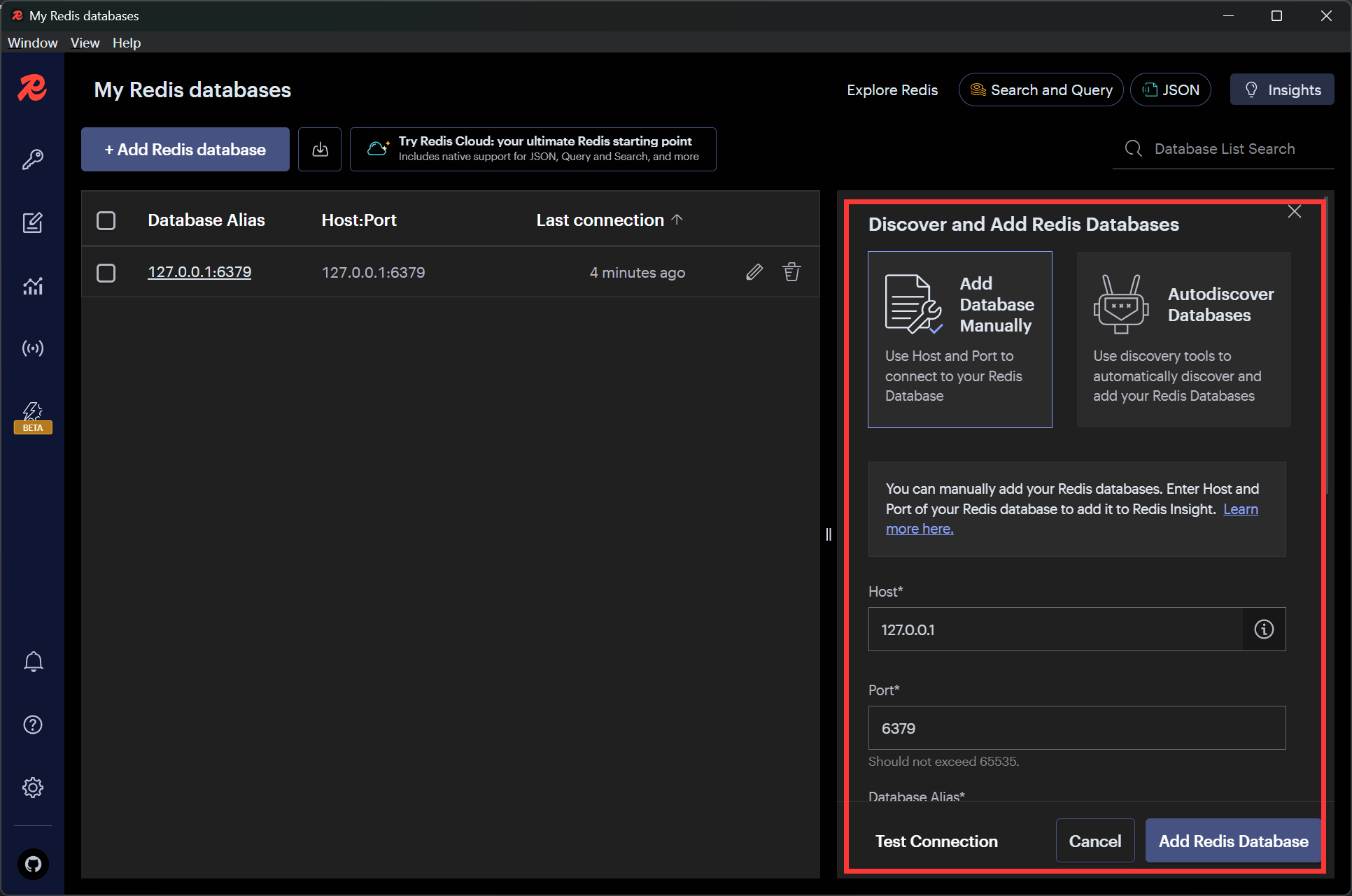Open the Help menu
This screenshot has width=1352, height=896.
[127, 43]
